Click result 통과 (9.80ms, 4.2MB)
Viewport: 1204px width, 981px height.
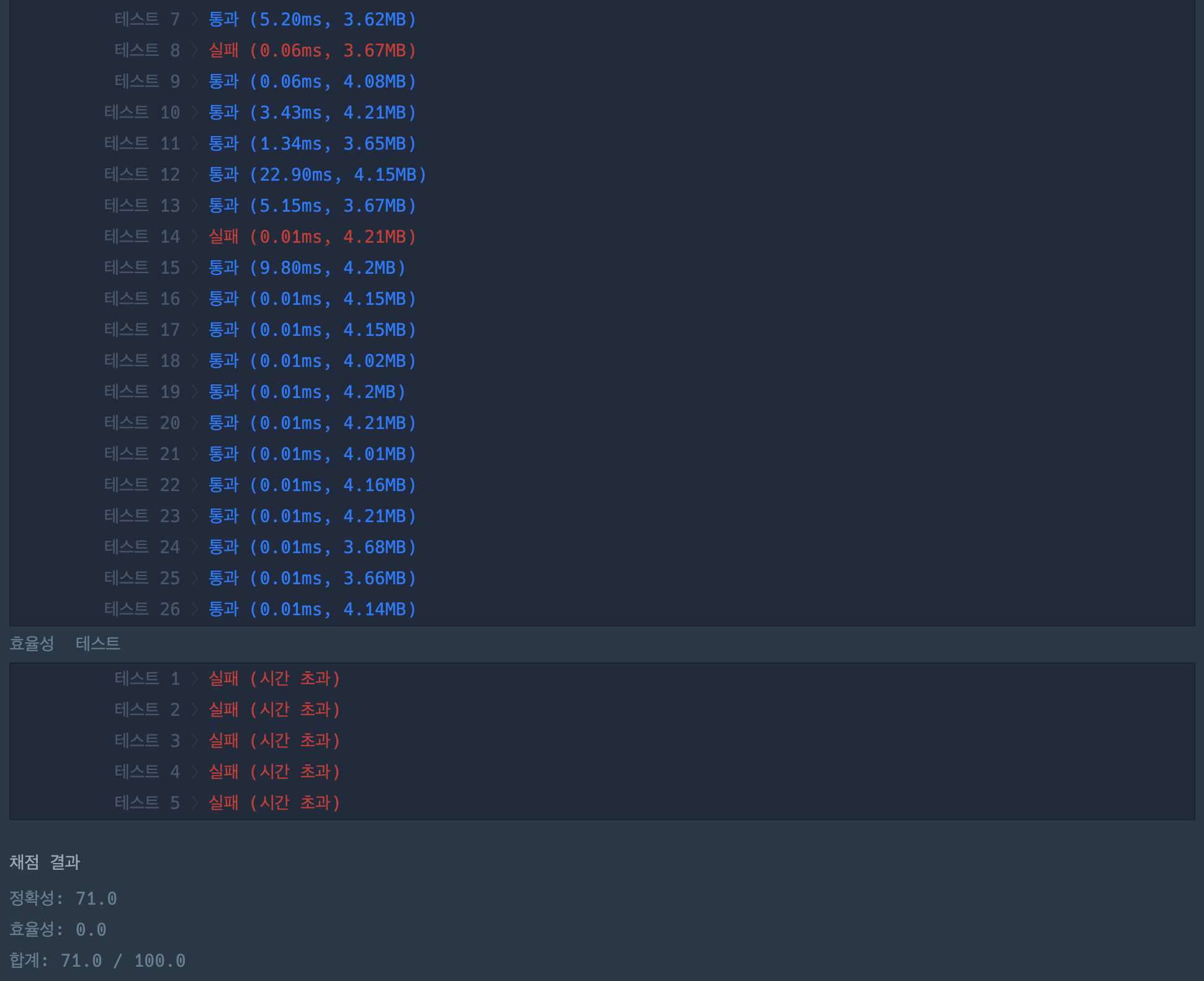(x=307, y=268)
